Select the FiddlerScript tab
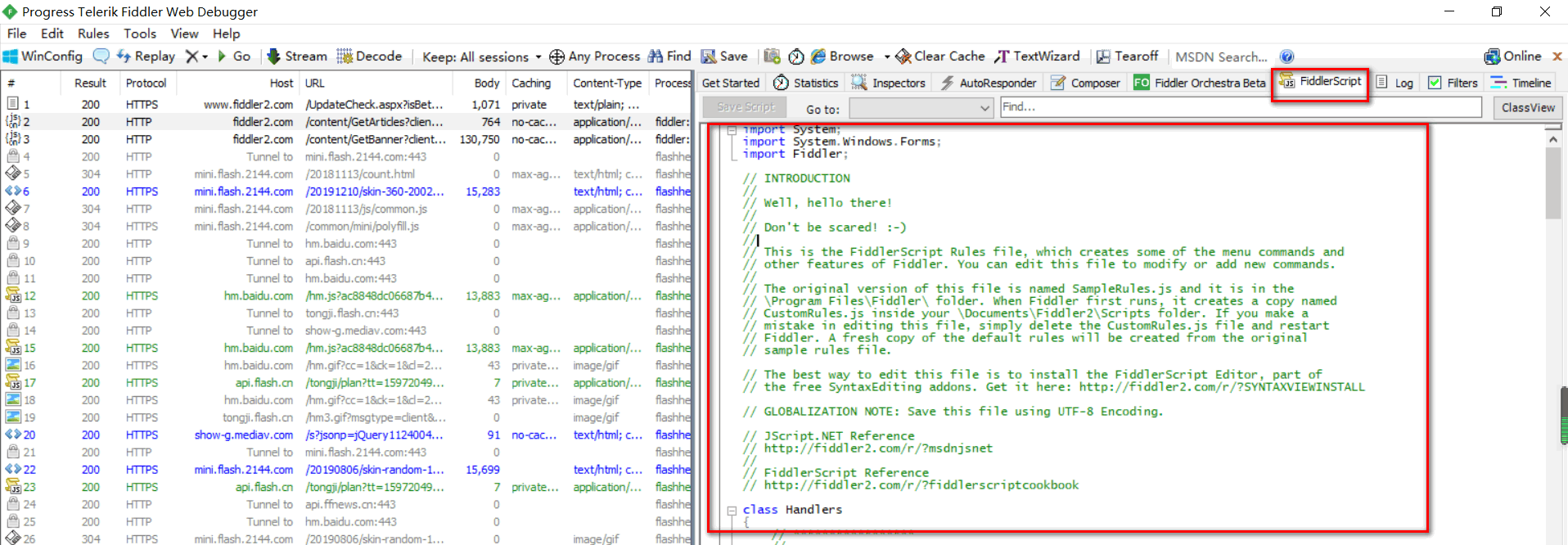Image resolution: width=1568 pixels, height=545 pixels. [x=1320, y=81]
